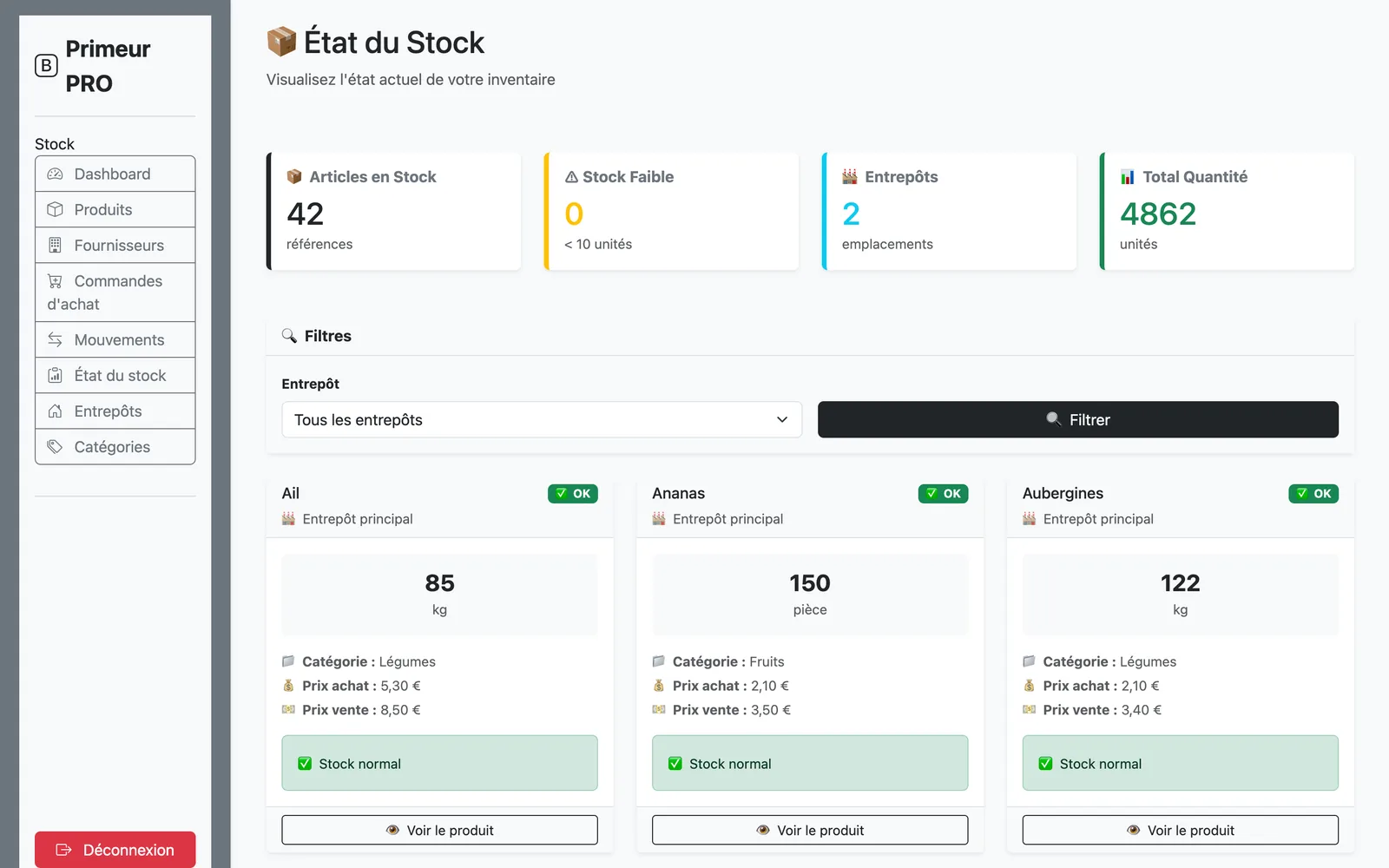Viewport: 1389px width, 868px height.
Task: Select Mouvements in the sidebar
Action: pyautogui.click(x=115, y=339)
